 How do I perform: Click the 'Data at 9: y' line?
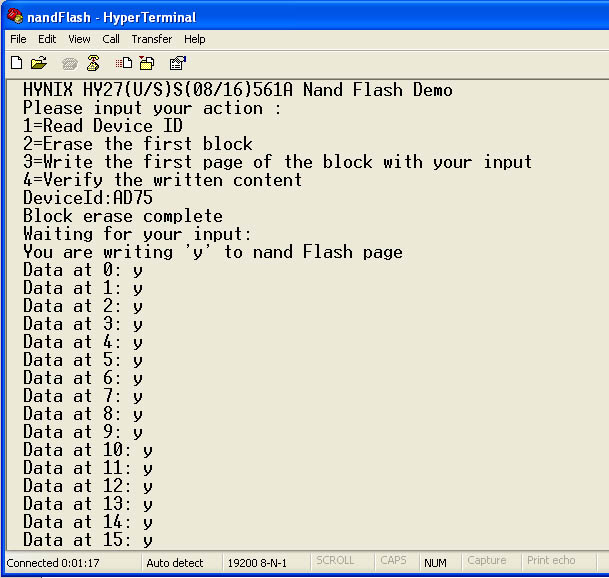click(83, 432)
